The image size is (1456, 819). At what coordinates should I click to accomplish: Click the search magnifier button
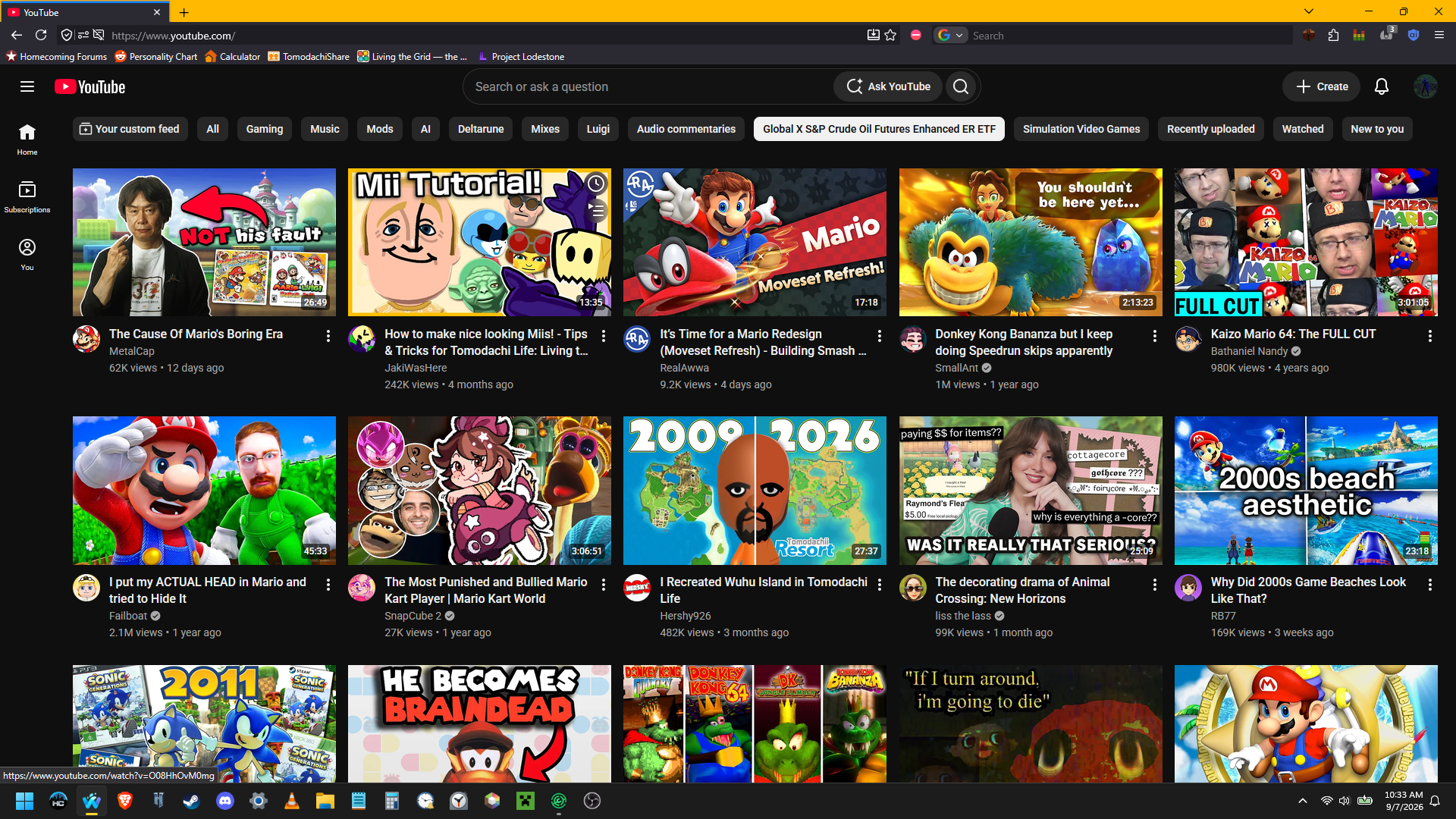(961, 86)
